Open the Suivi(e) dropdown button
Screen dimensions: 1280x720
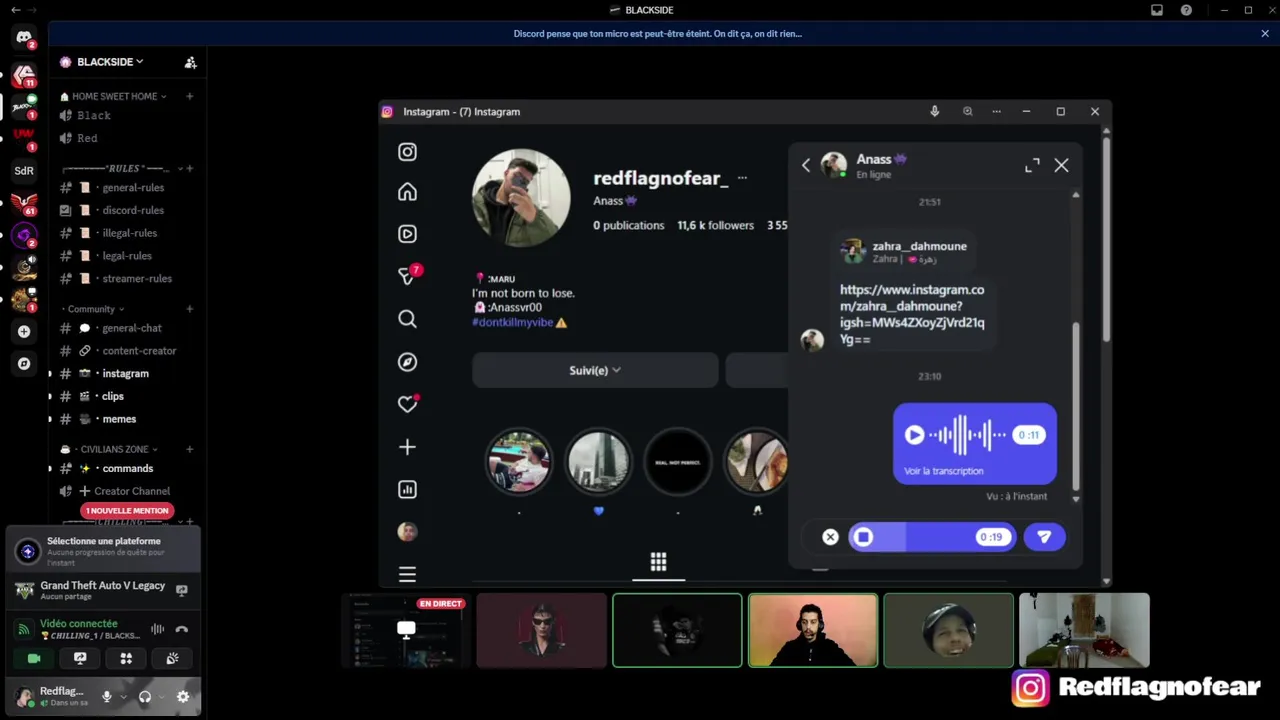(595, 370)
